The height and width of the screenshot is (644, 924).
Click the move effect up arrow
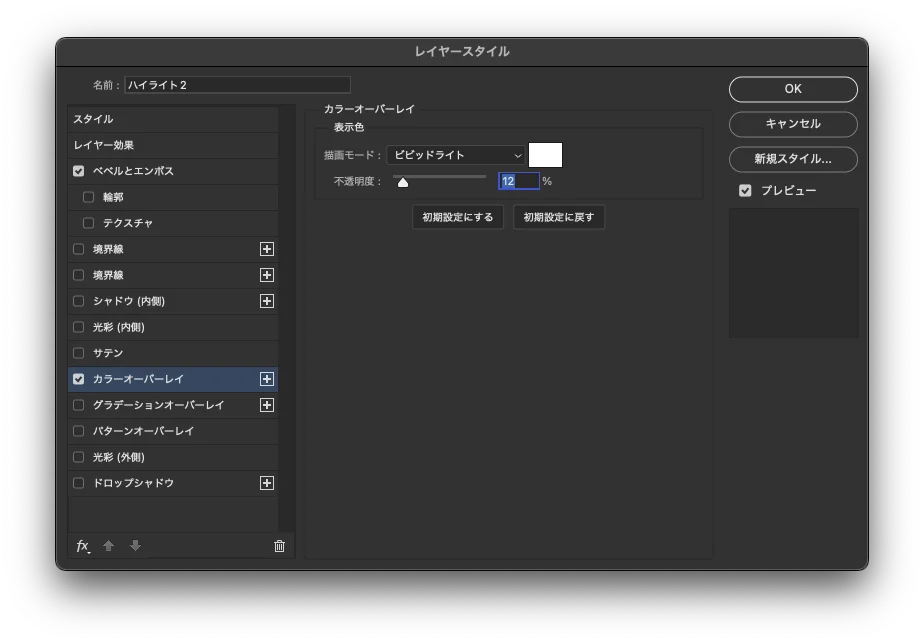(x=108, y=546)
